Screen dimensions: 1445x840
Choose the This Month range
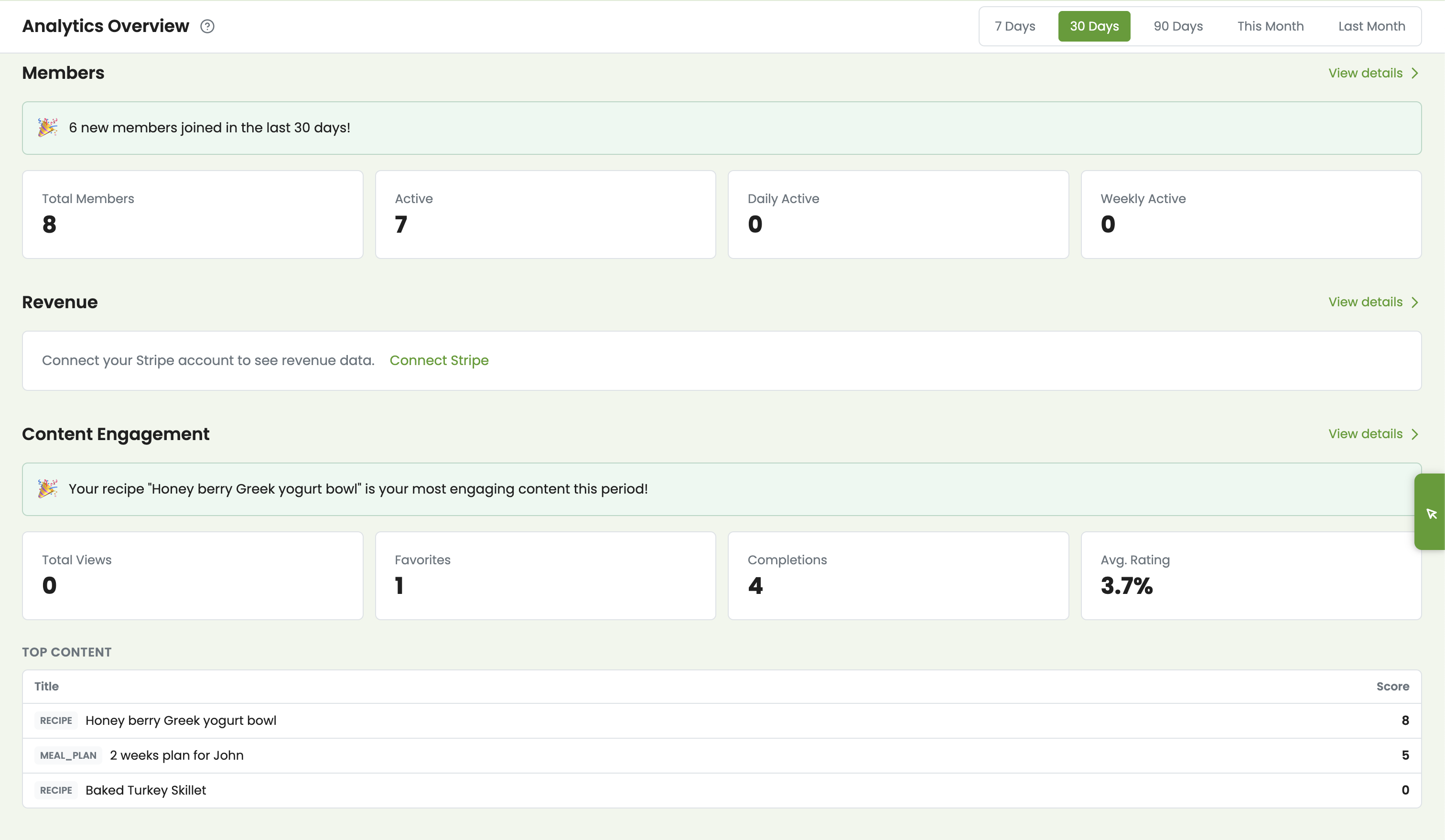click(x=1270, y=26)
